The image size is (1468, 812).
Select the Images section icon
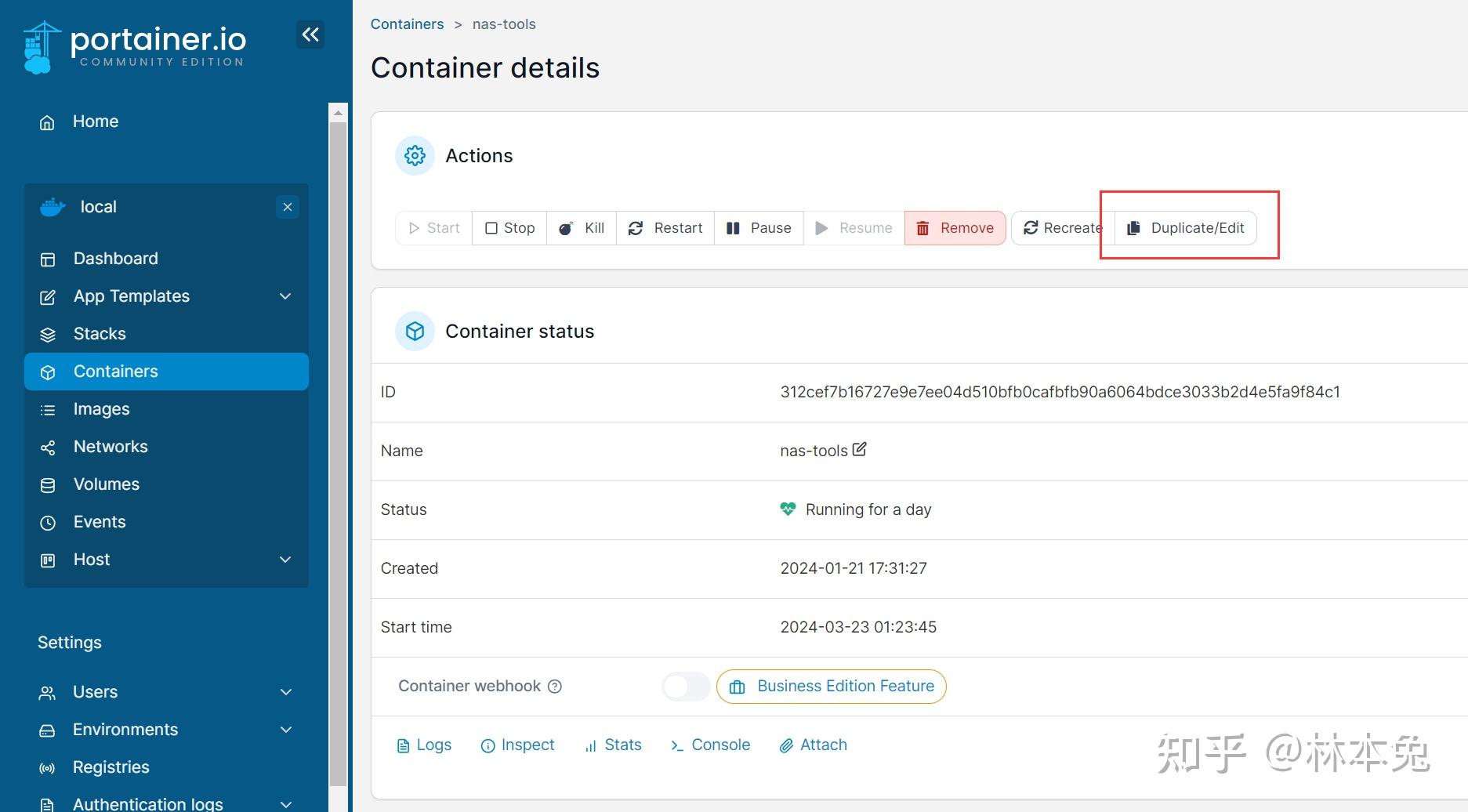47,408
